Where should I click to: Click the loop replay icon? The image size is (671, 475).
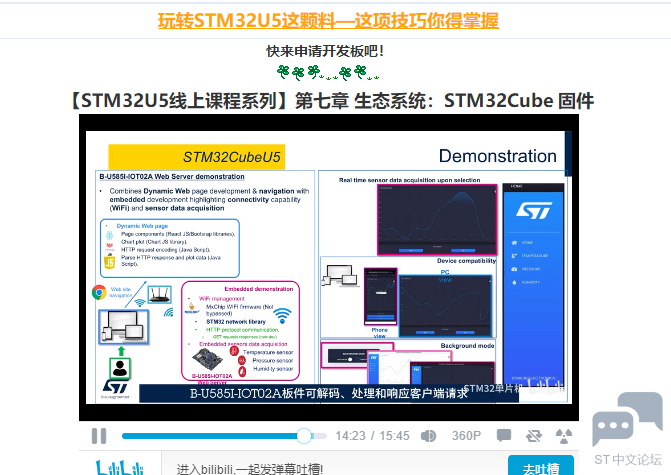click(534, 436)
